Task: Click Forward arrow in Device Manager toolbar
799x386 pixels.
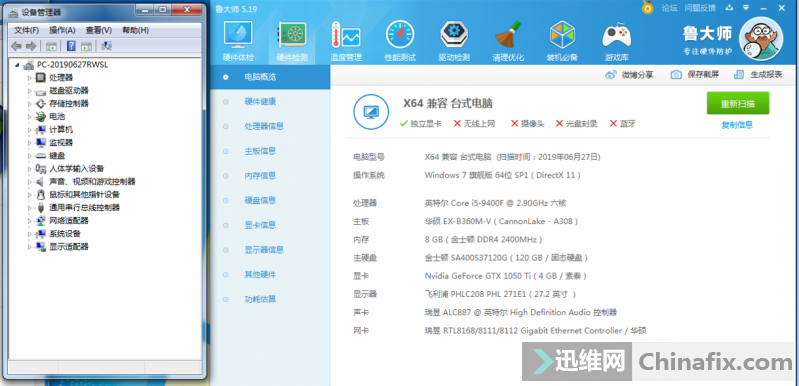Action: click(31, 46)
